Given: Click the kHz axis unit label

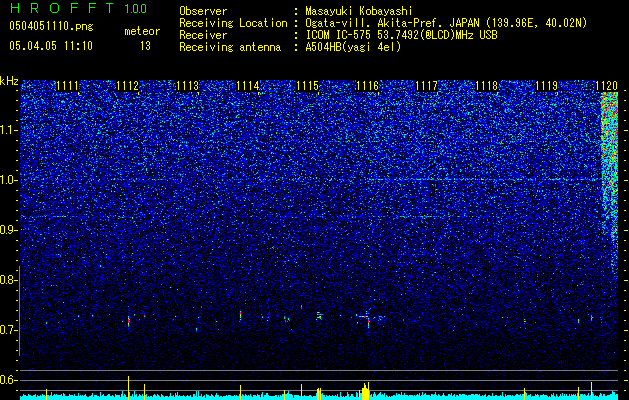Looking at the screenshot, I should click(9, 81).
